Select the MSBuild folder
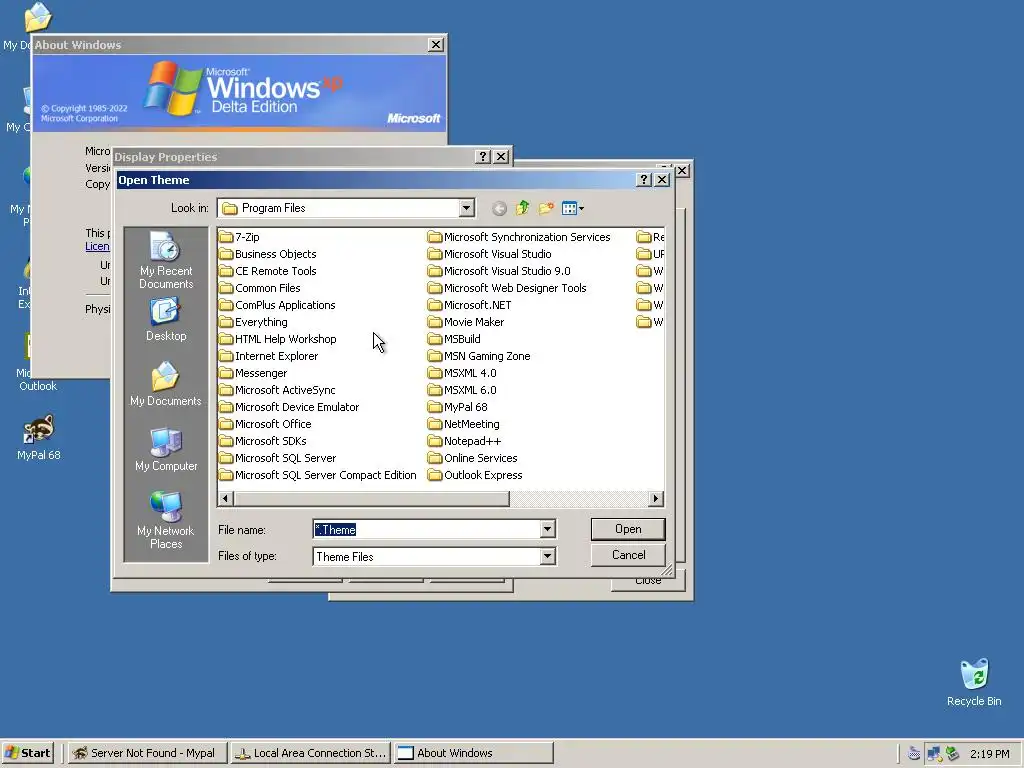 [455, 339]
